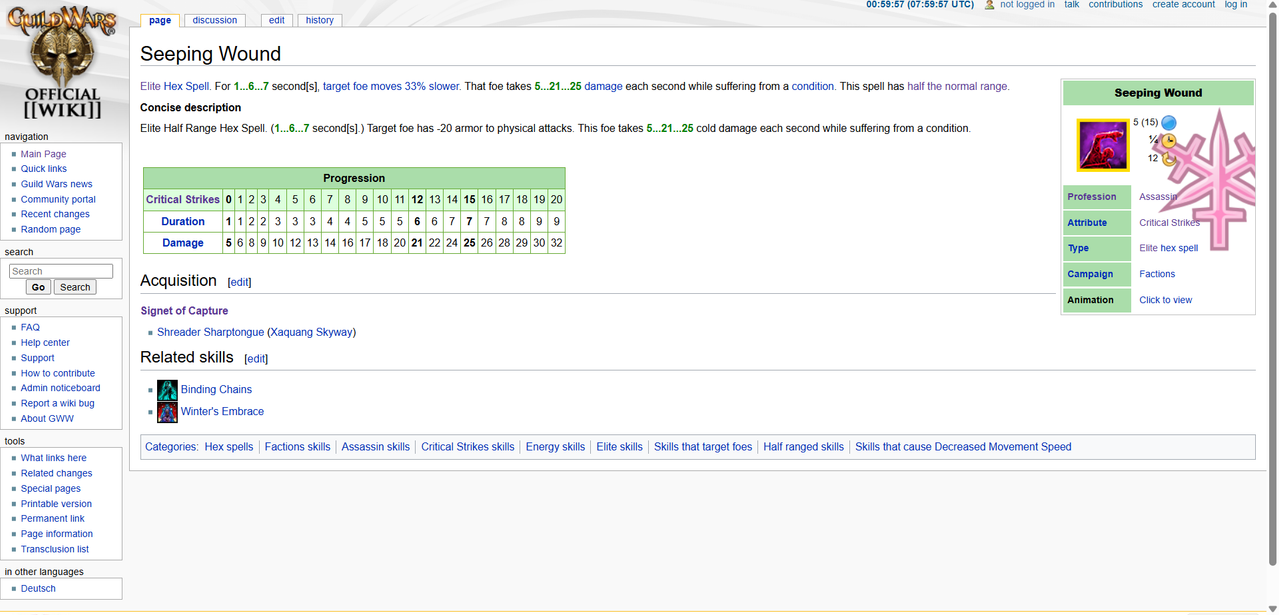Open the Seeping Wound skill icon image
Viewport: 1279px width, 615px height.
click(1102, 145)
